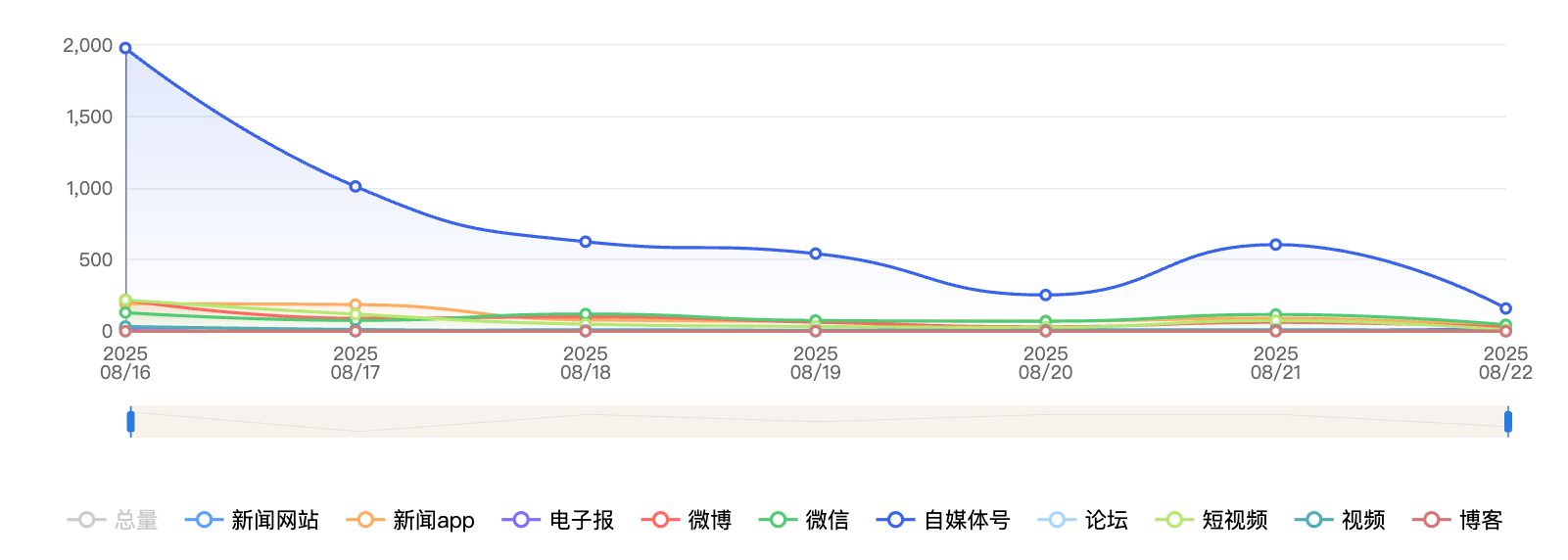Toggle the 总量 legend series
This screenshot has height=560, width=1568.
point(112,520)
